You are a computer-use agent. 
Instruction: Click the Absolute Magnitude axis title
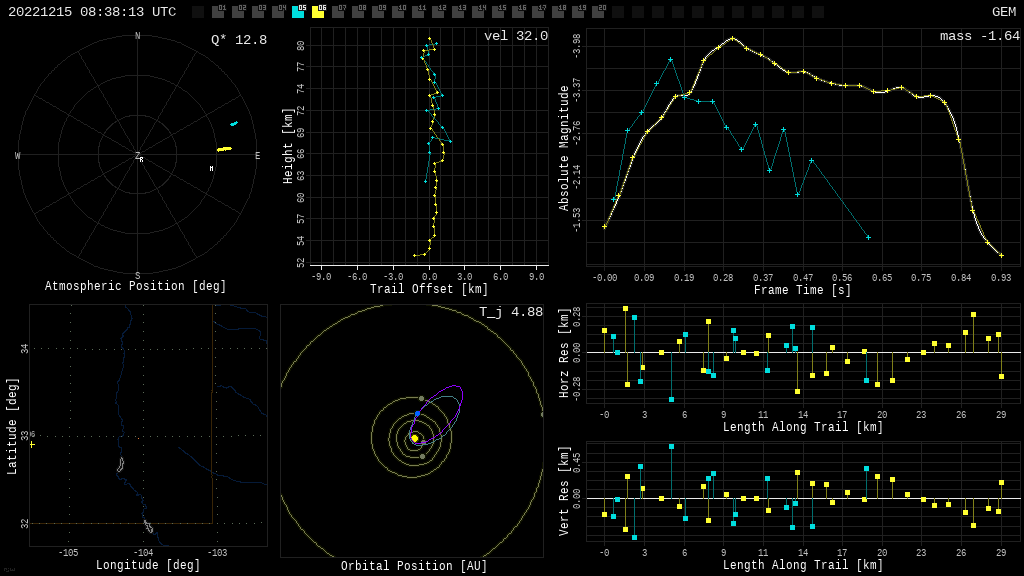tap(564, 147)
